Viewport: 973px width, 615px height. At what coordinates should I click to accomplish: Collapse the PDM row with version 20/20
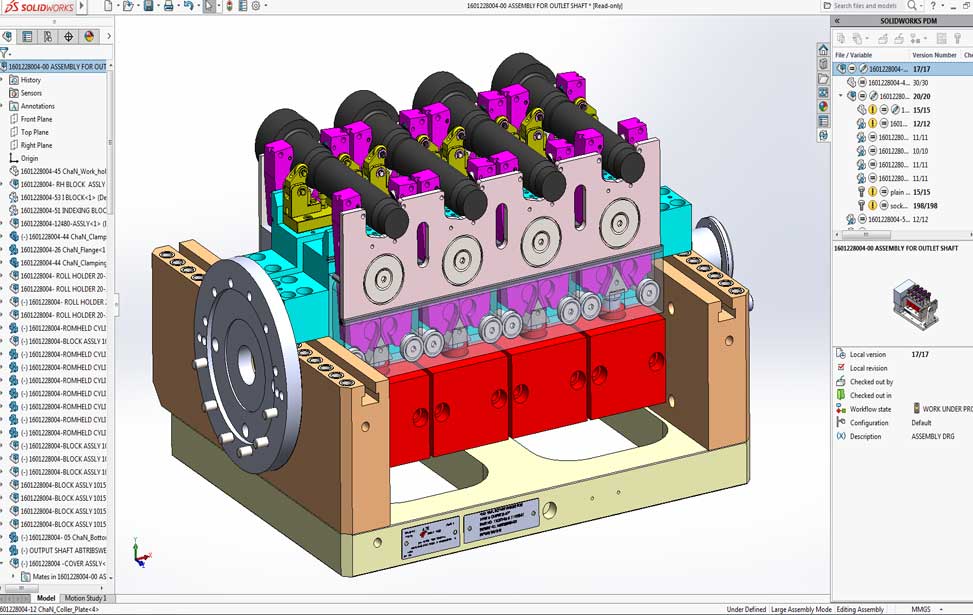coord(841,96)
